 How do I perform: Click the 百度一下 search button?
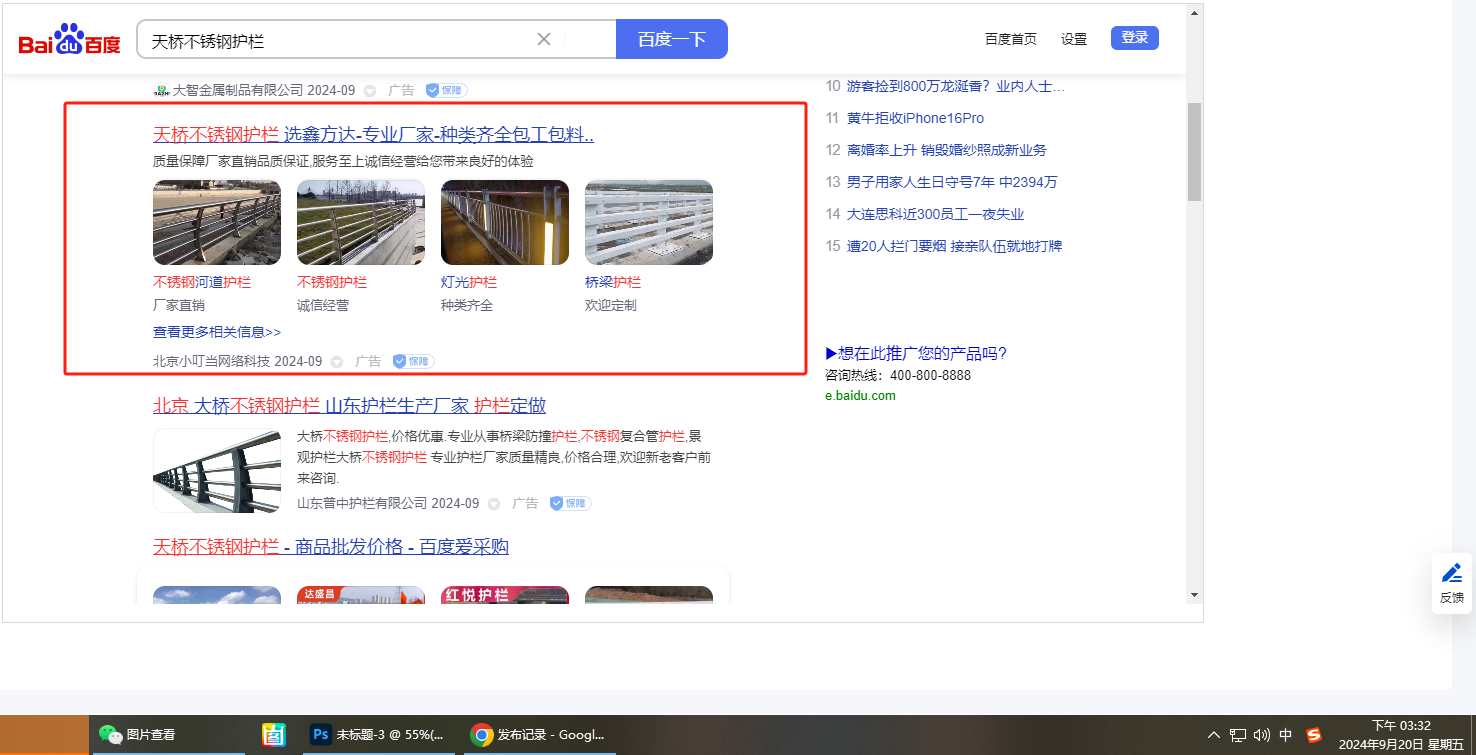pos(672,39)
